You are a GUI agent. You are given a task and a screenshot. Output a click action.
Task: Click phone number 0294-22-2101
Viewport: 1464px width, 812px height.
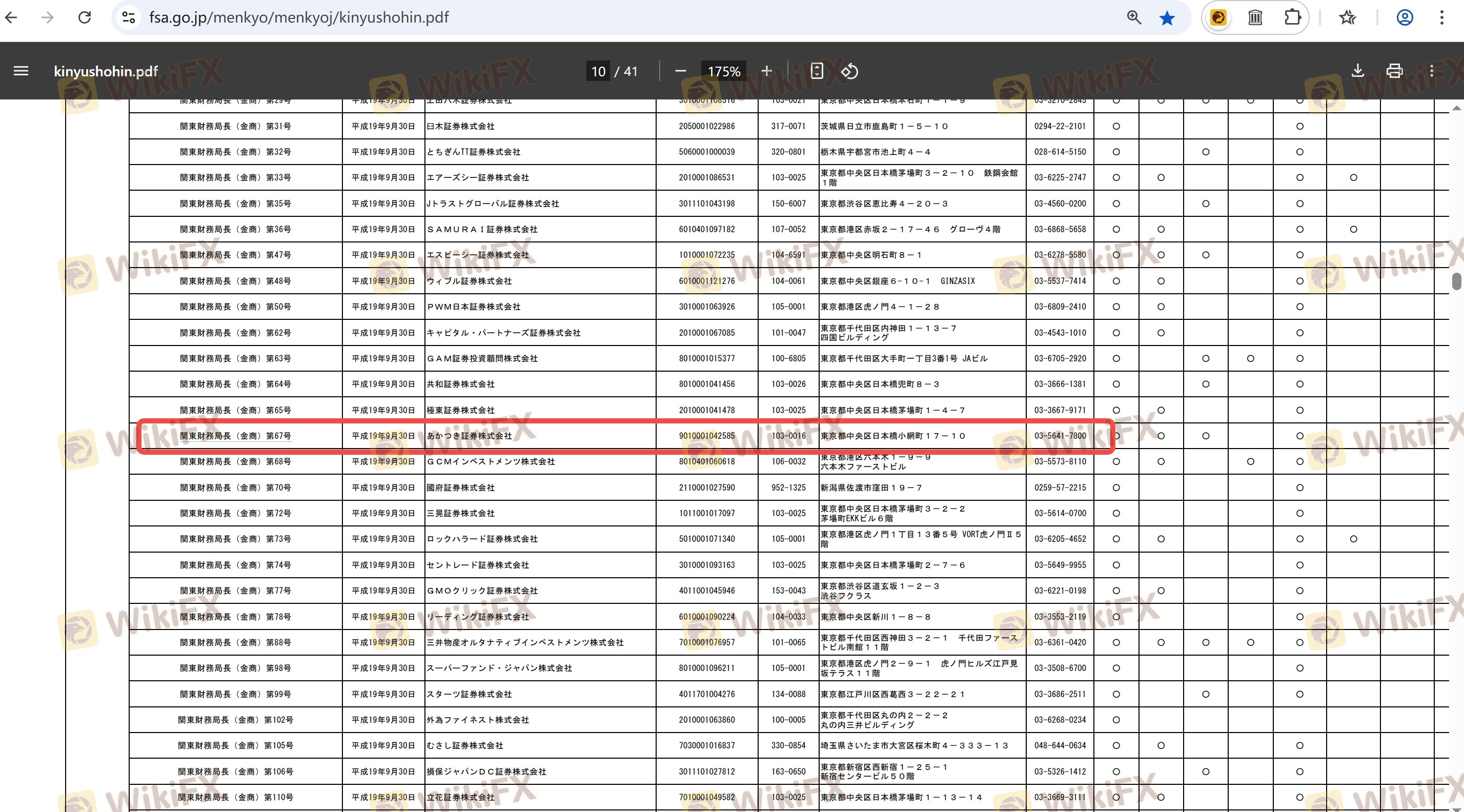1060,126
